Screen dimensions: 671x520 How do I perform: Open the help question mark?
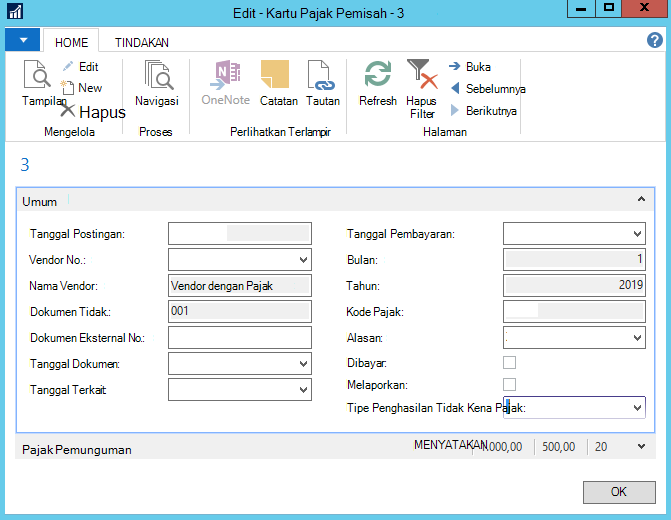[655, 40]
